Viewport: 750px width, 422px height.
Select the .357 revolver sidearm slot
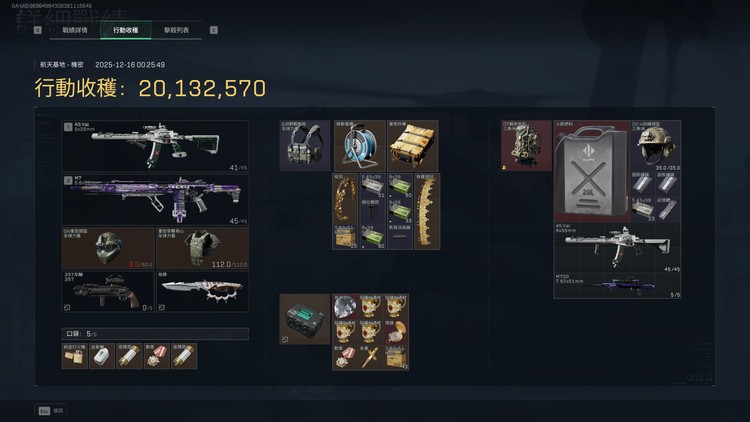108,291
